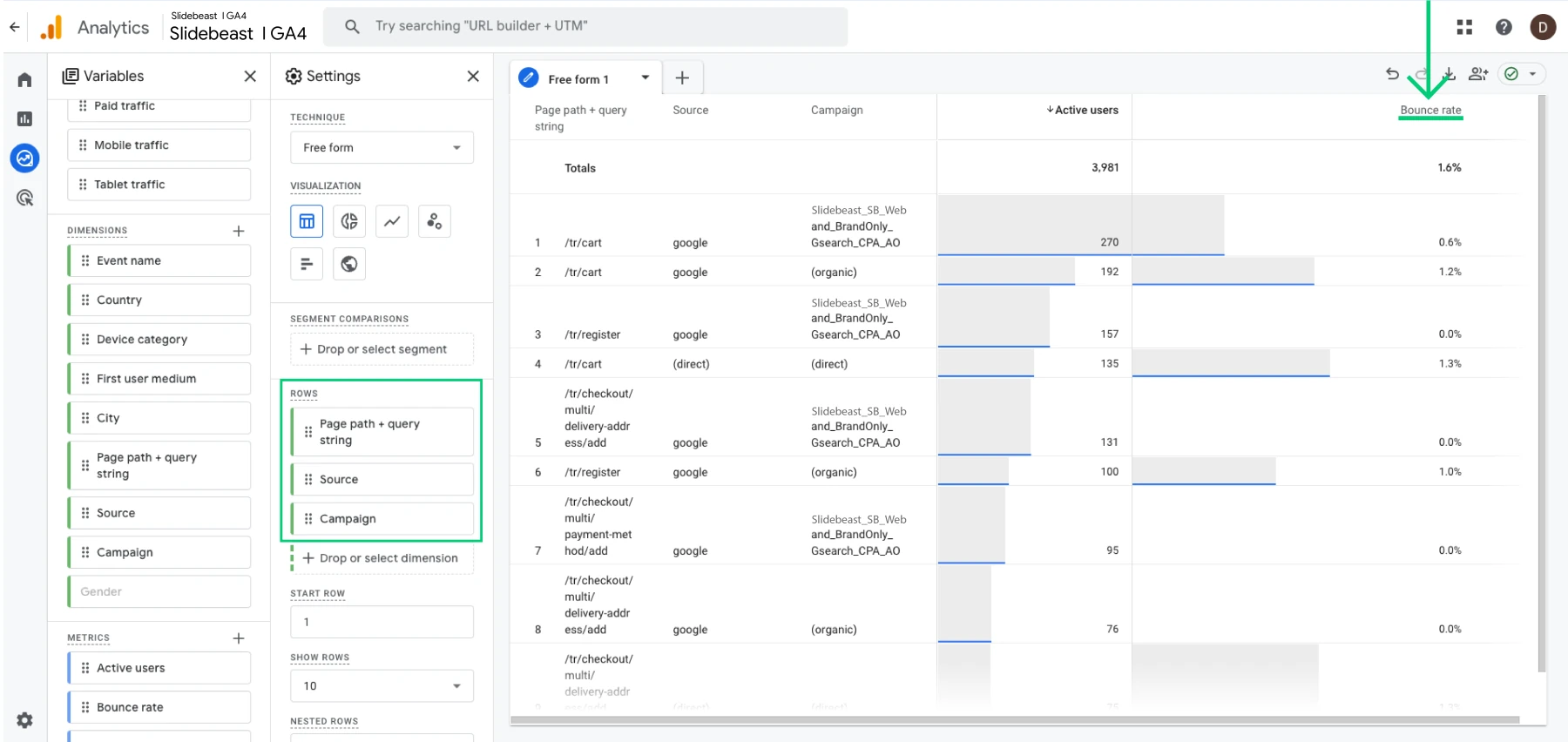Open the Google apps grid
Screen dimensions: 1568x742
point(1464,27)
